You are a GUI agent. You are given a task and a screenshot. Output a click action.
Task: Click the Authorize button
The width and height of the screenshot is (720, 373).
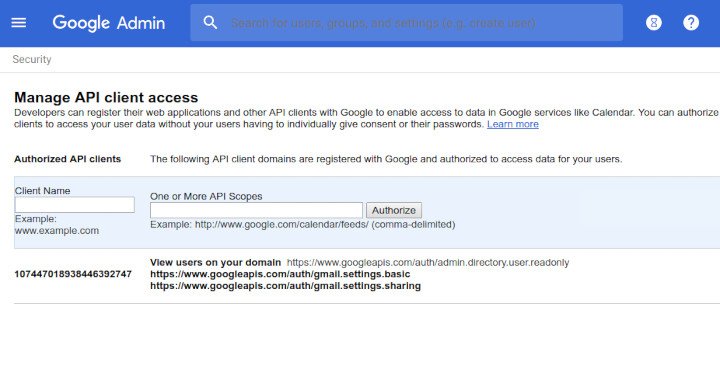coord(394,210)
